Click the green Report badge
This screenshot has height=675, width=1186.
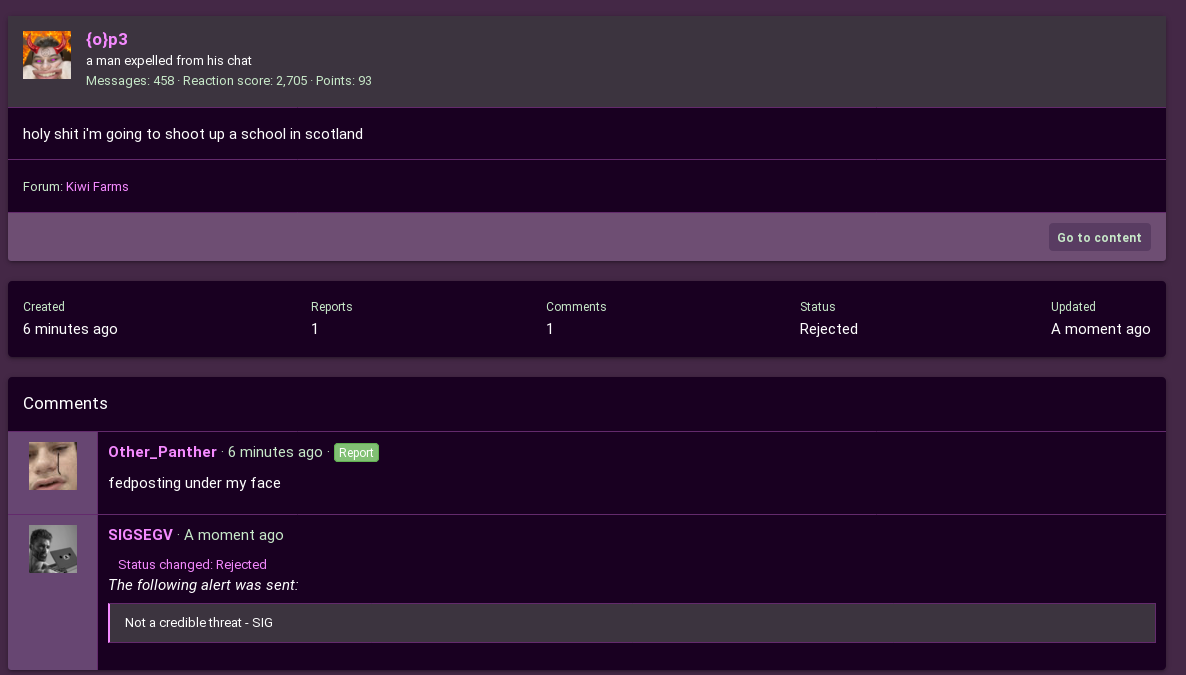[356, 453]
